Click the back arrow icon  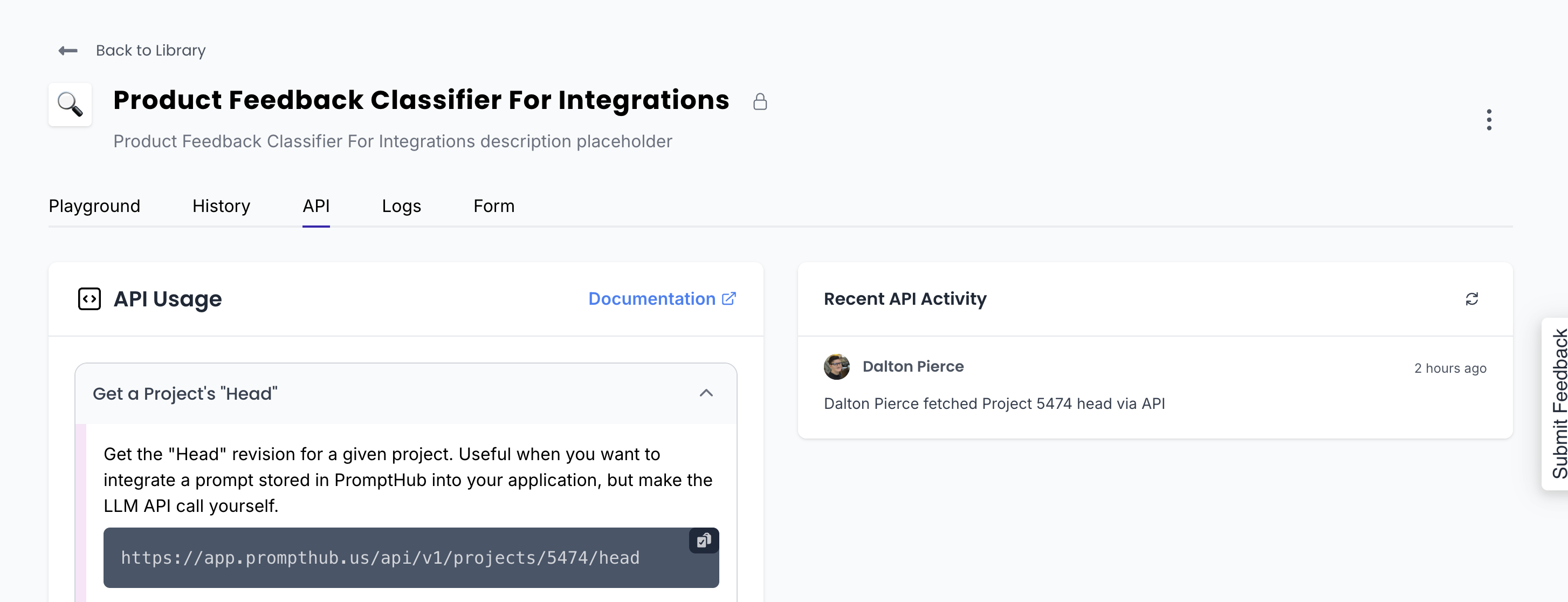coord(67,51)
